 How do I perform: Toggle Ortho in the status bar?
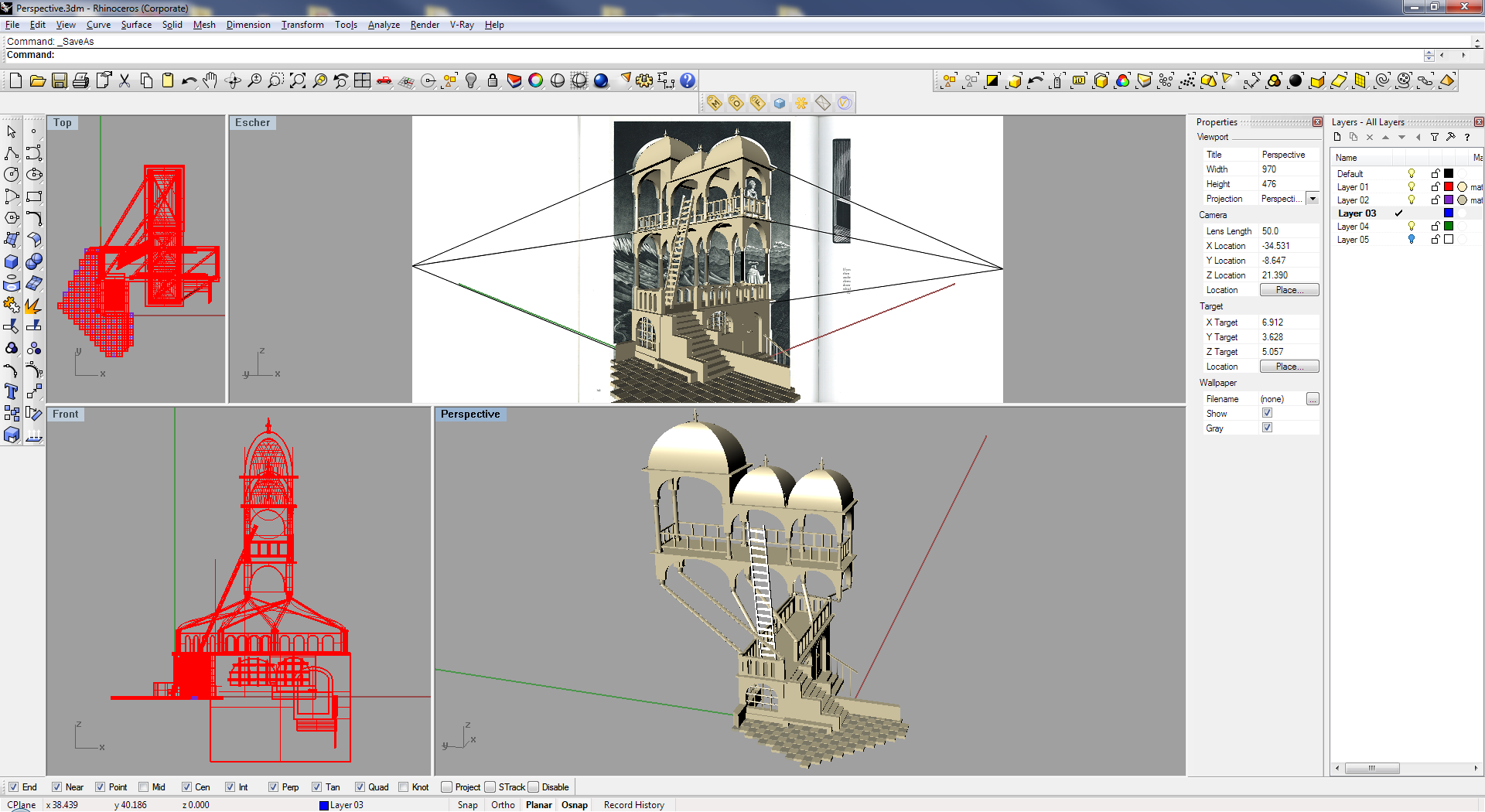503,805
